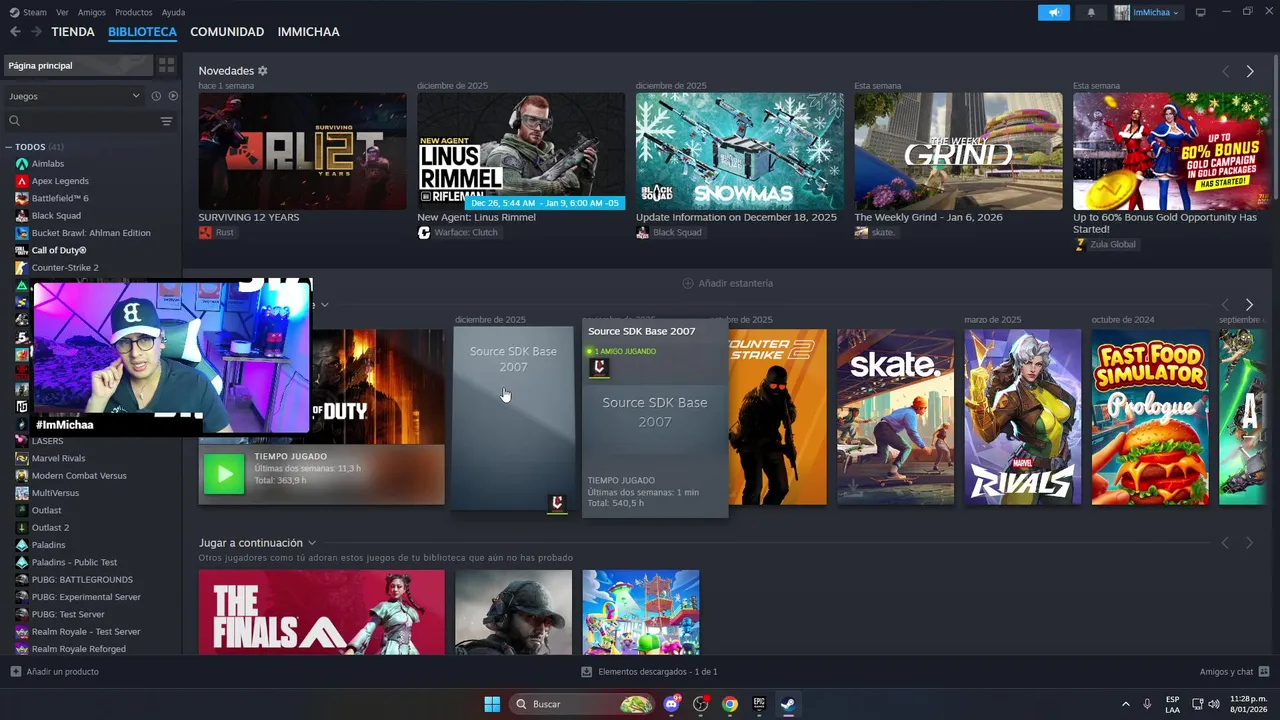The width and height of the screenshot is (1280, 720).
Task: Open advanced filter options icon
Action: point(166,121)
